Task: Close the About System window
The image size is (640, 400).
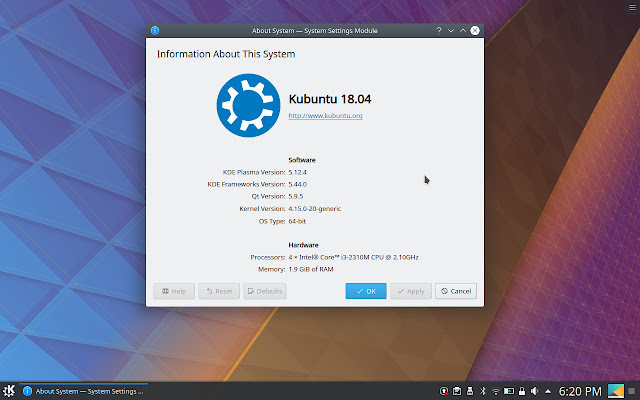Action: point(475,30)
